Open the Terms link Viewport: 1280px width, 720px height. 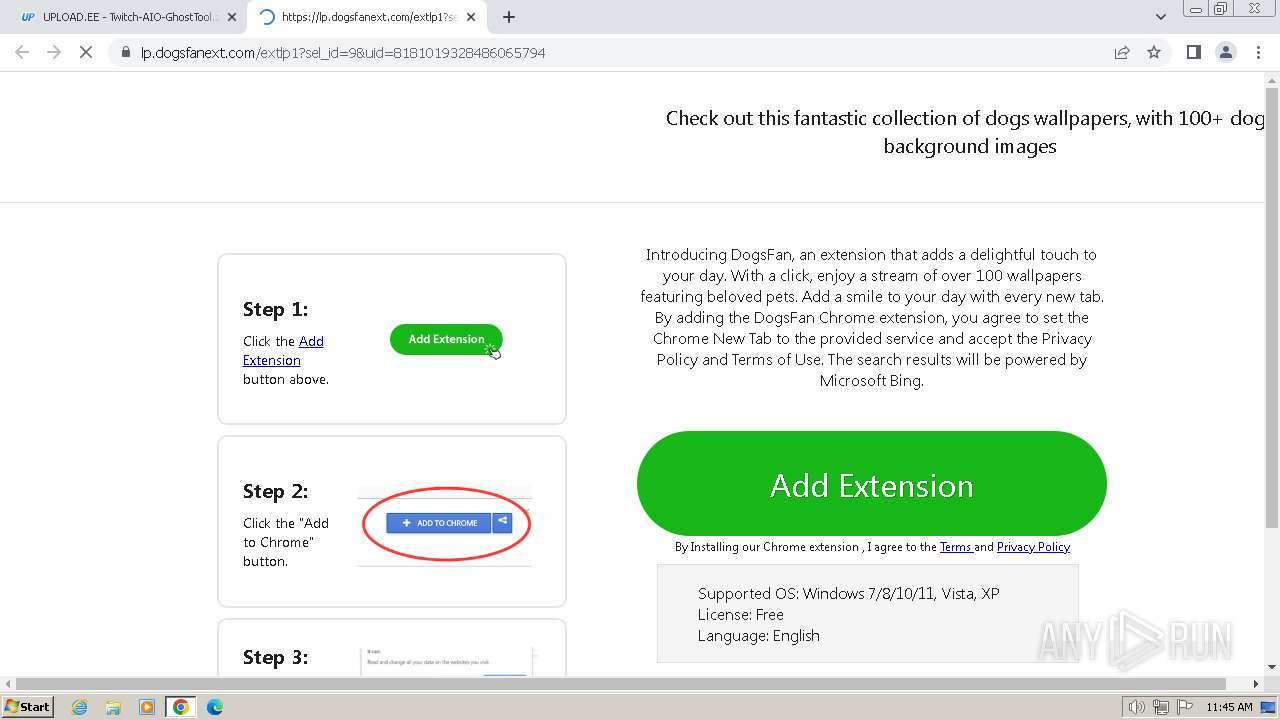point(955,547)
